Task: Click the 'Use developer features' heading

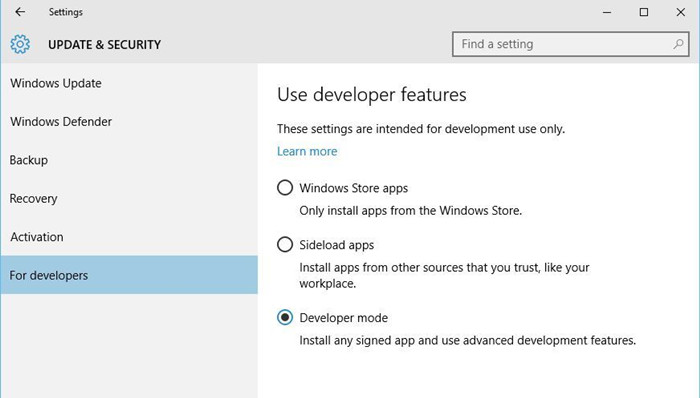Action: pyautogui.click(x=371, y=95)
